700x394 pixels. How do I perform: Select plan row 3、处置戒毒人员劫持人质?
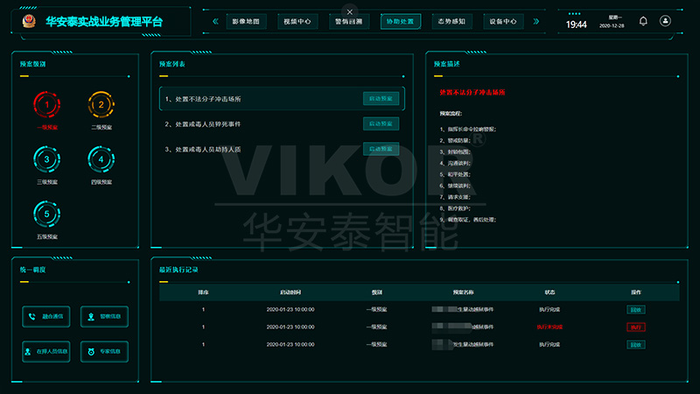coord(282,149)
